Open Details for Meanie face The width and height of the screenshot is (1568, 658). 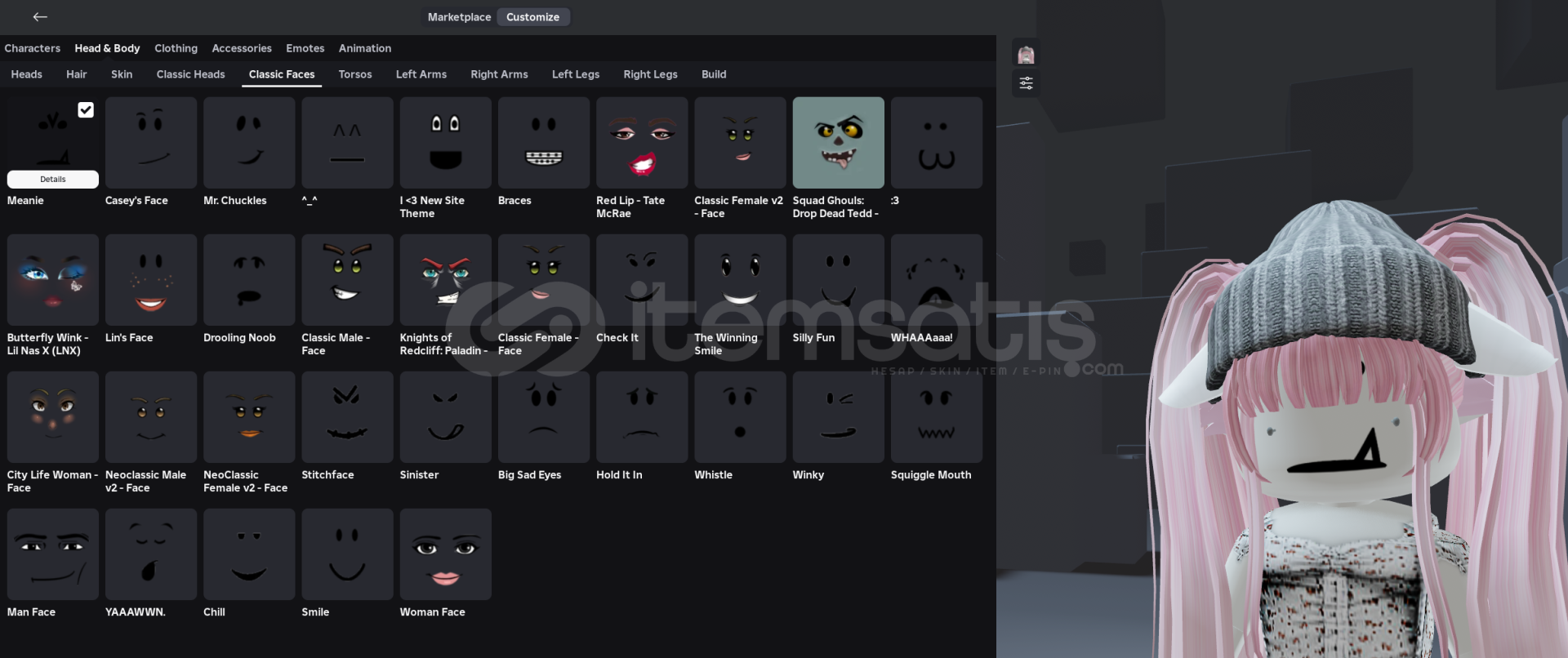click(x=53, y=180)
